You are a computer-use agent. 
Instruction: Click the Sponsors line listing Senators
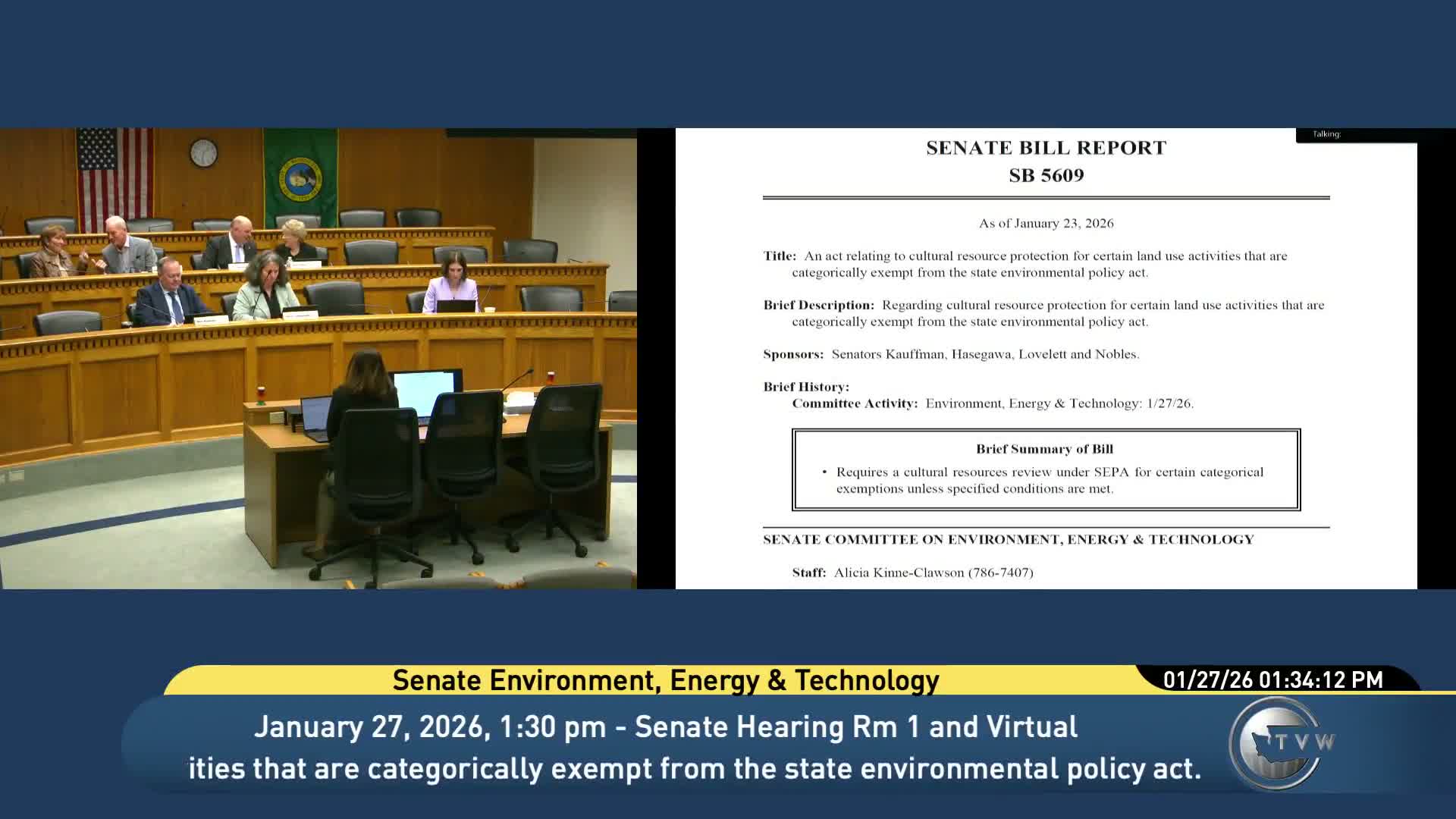pyautogui.click(x=951, y=354)
